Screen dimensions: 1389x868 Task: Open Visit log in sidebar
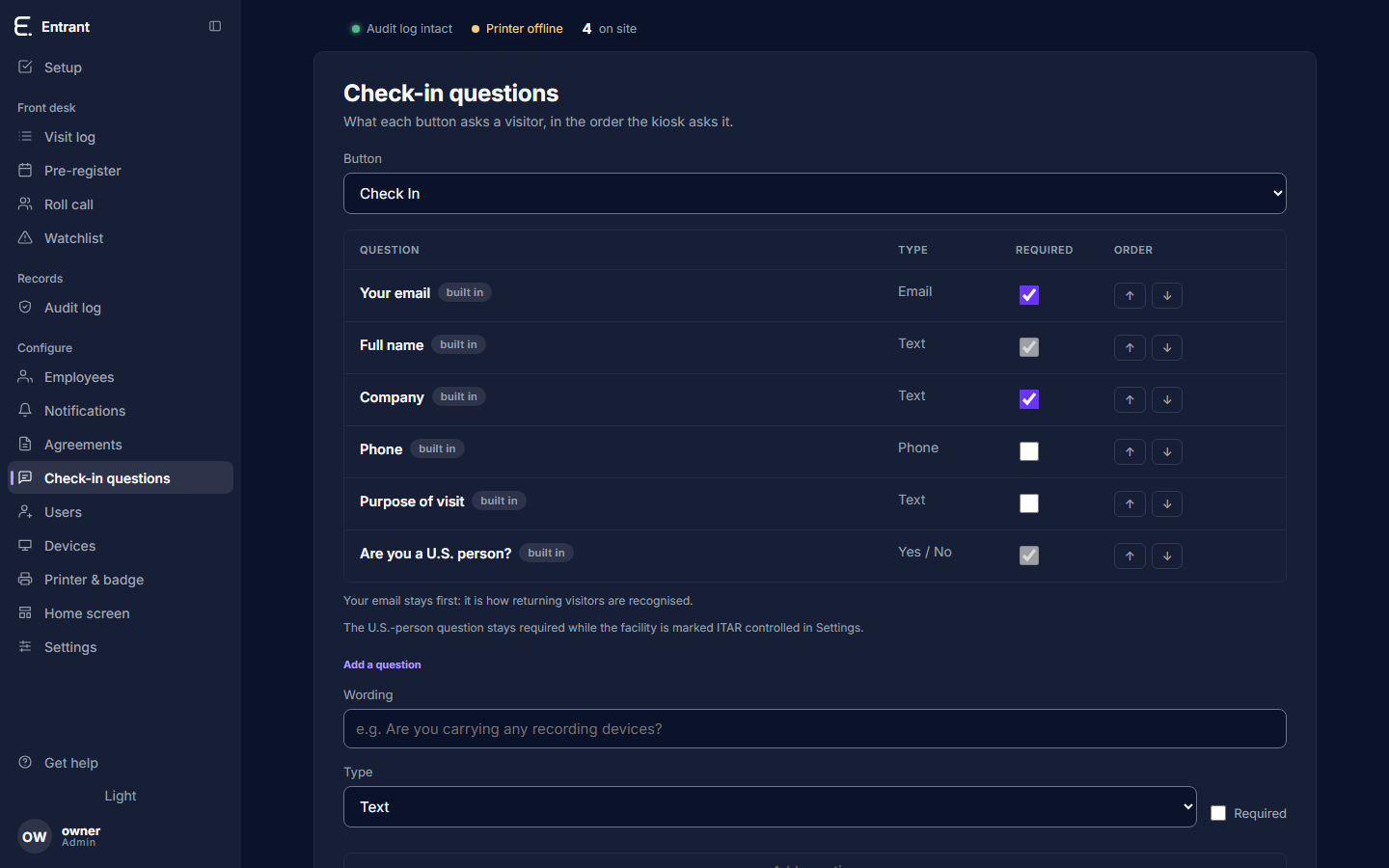coord(121,137)
